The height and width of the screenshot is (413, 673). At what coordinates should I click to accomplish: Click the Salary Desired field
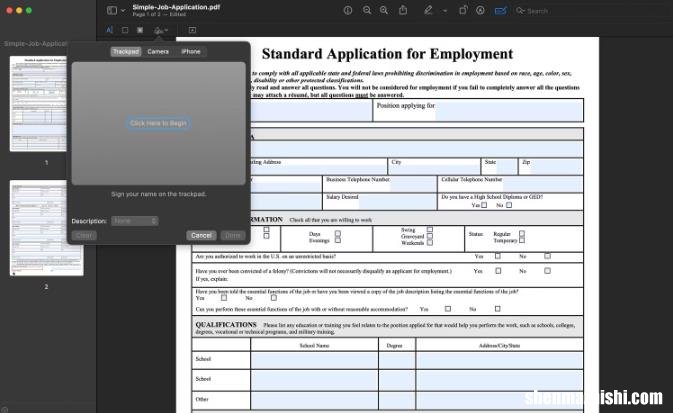(x=398, y=201)
